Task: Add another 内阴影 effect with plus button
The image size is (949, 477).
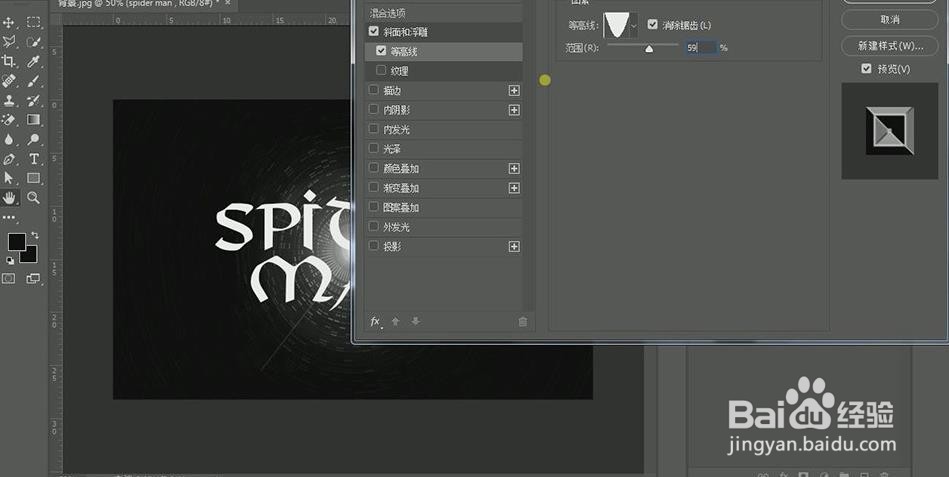Action: click(514, 110)
